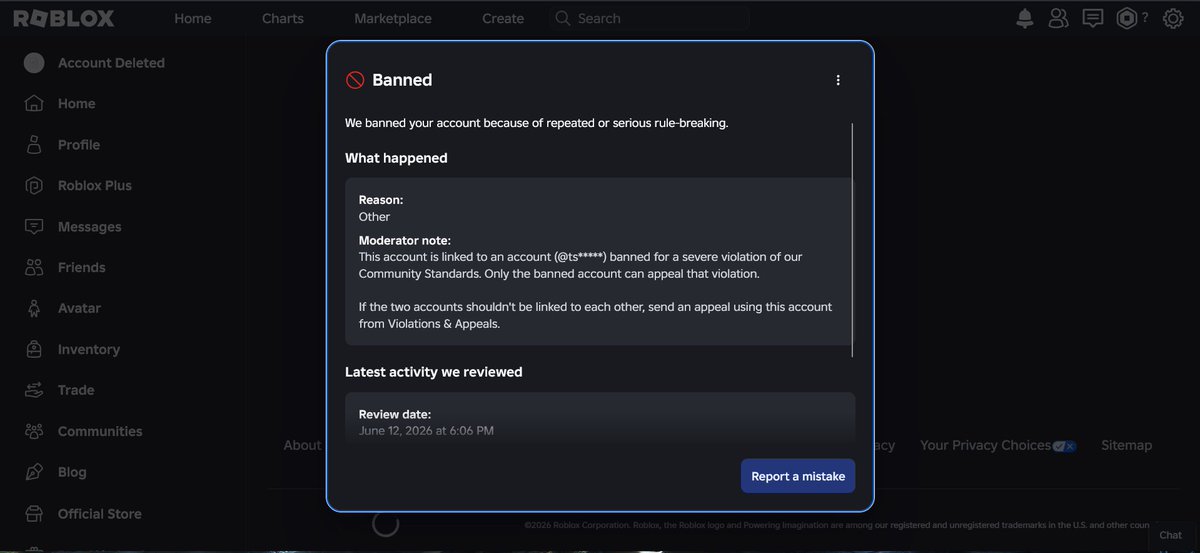
Task: Click the Report a mistake button
Action: tap(798, 476)
